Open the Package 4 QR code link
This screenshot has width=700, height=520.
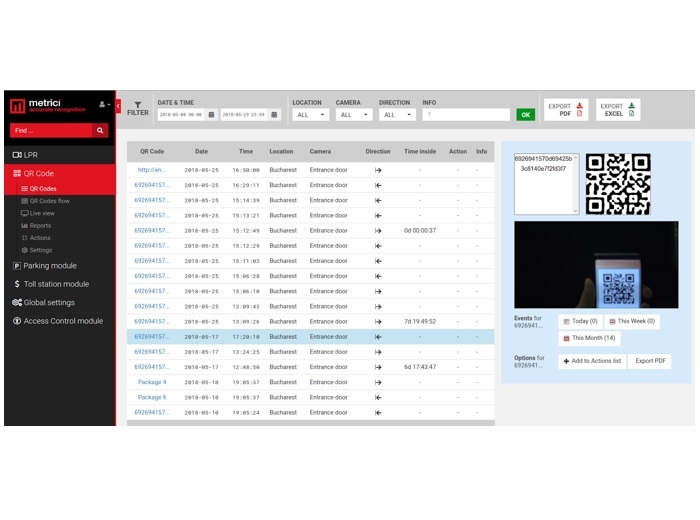coord(152,382)
